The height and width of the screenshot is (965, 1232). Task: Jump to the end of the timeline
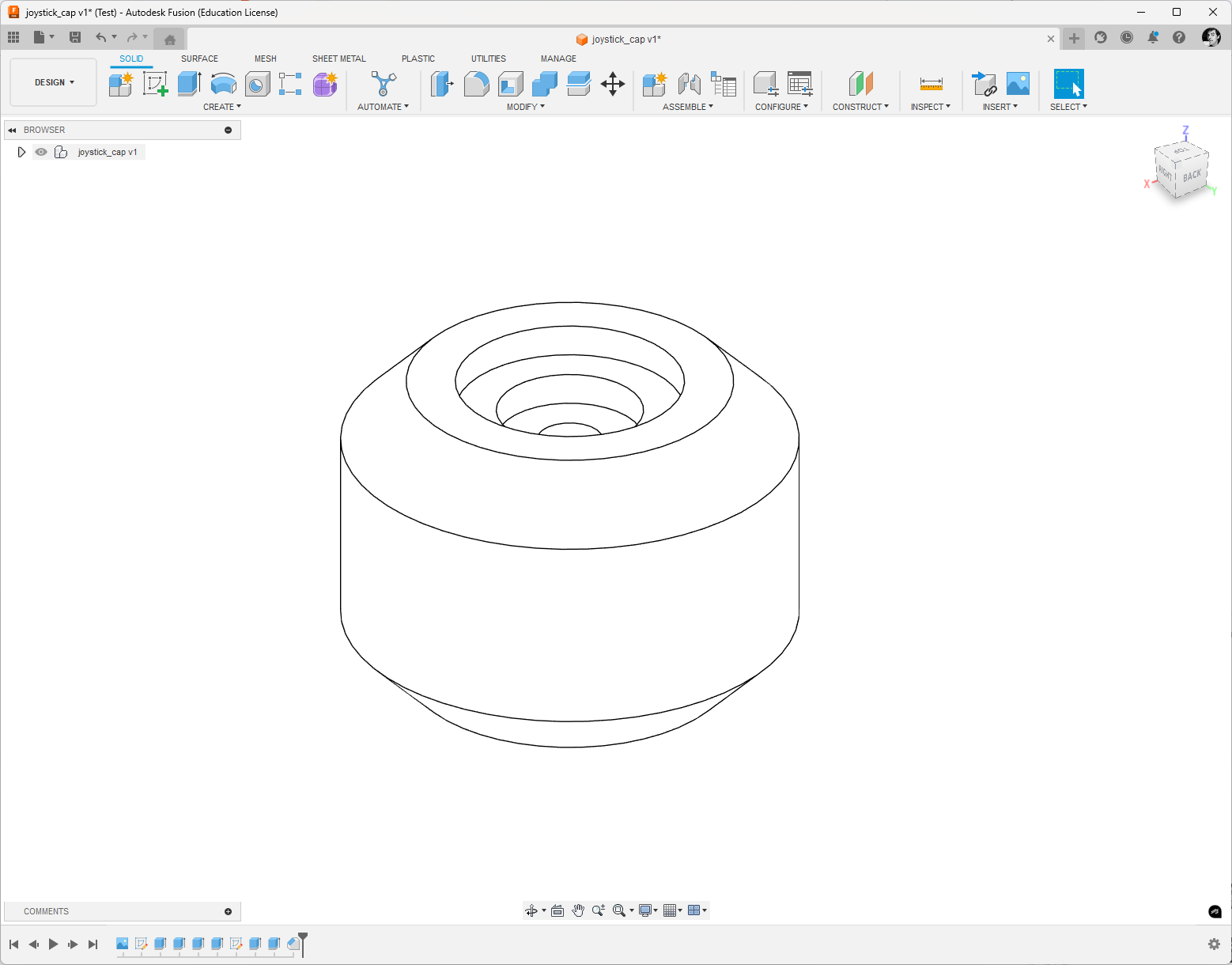point(93,944)
